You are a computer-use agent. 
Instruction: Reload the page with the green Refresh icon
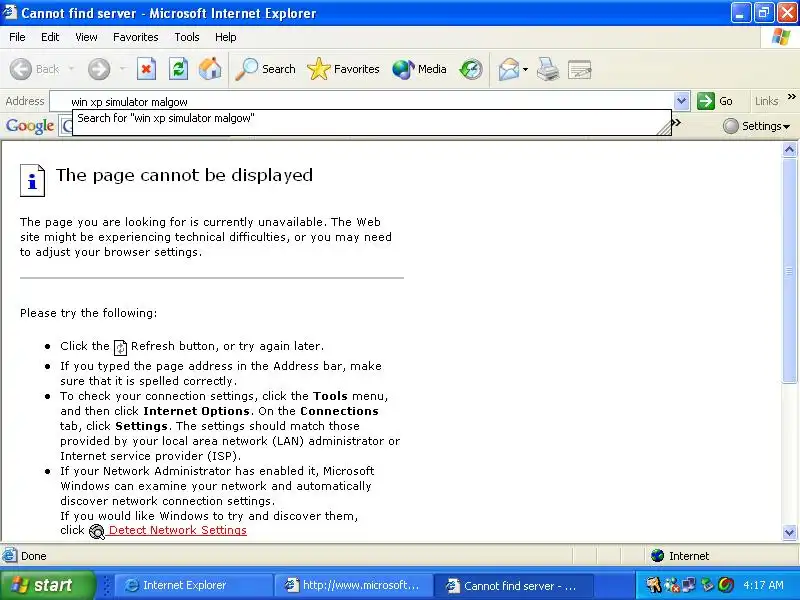179,69
